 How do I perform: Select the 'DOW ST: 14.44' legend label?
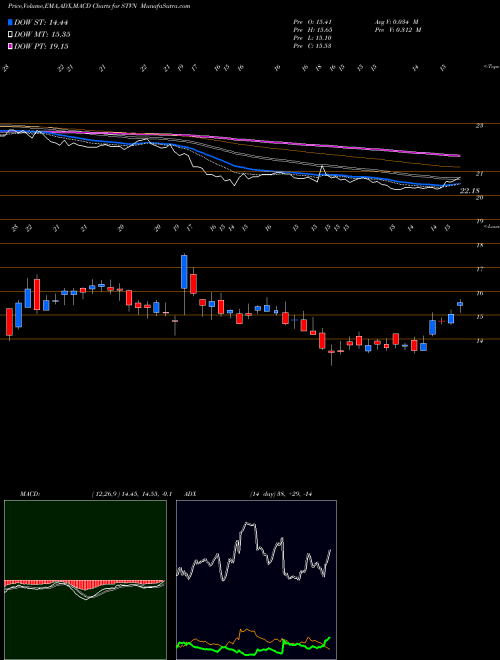pos(41,23)
